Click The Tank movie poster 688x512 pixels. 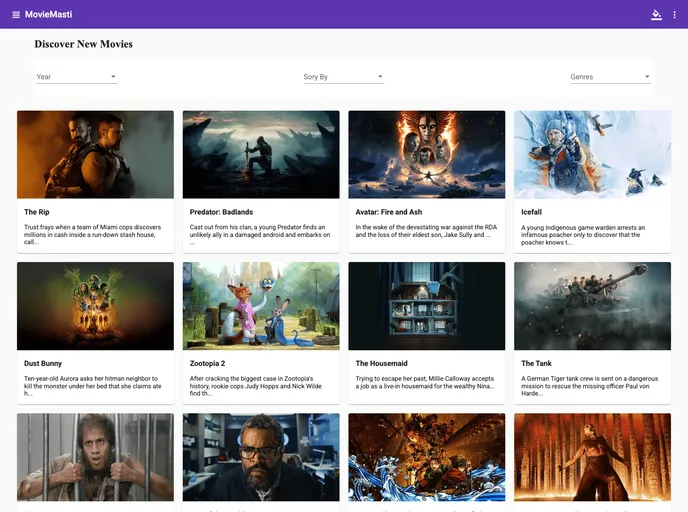(x=592, y=306)
